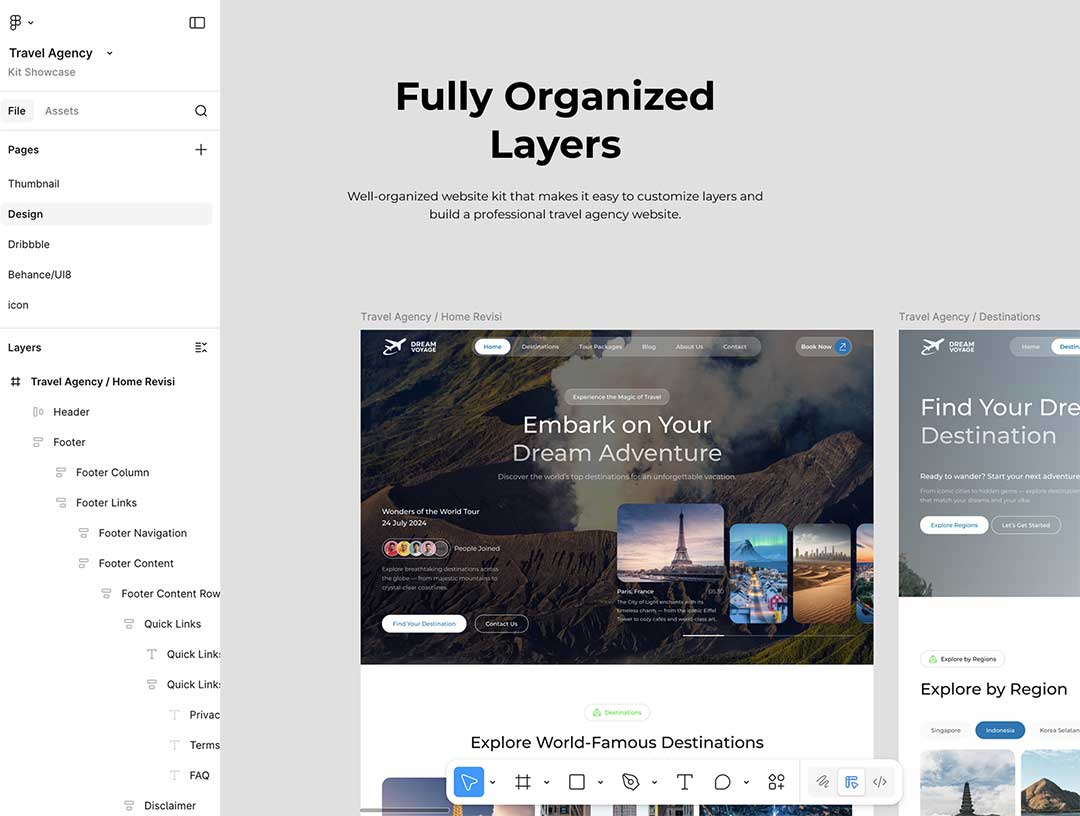The width and height of the screenshot is (1080, 816).
Task: Switch to the Assets tab
Action: tap(61, 111)
